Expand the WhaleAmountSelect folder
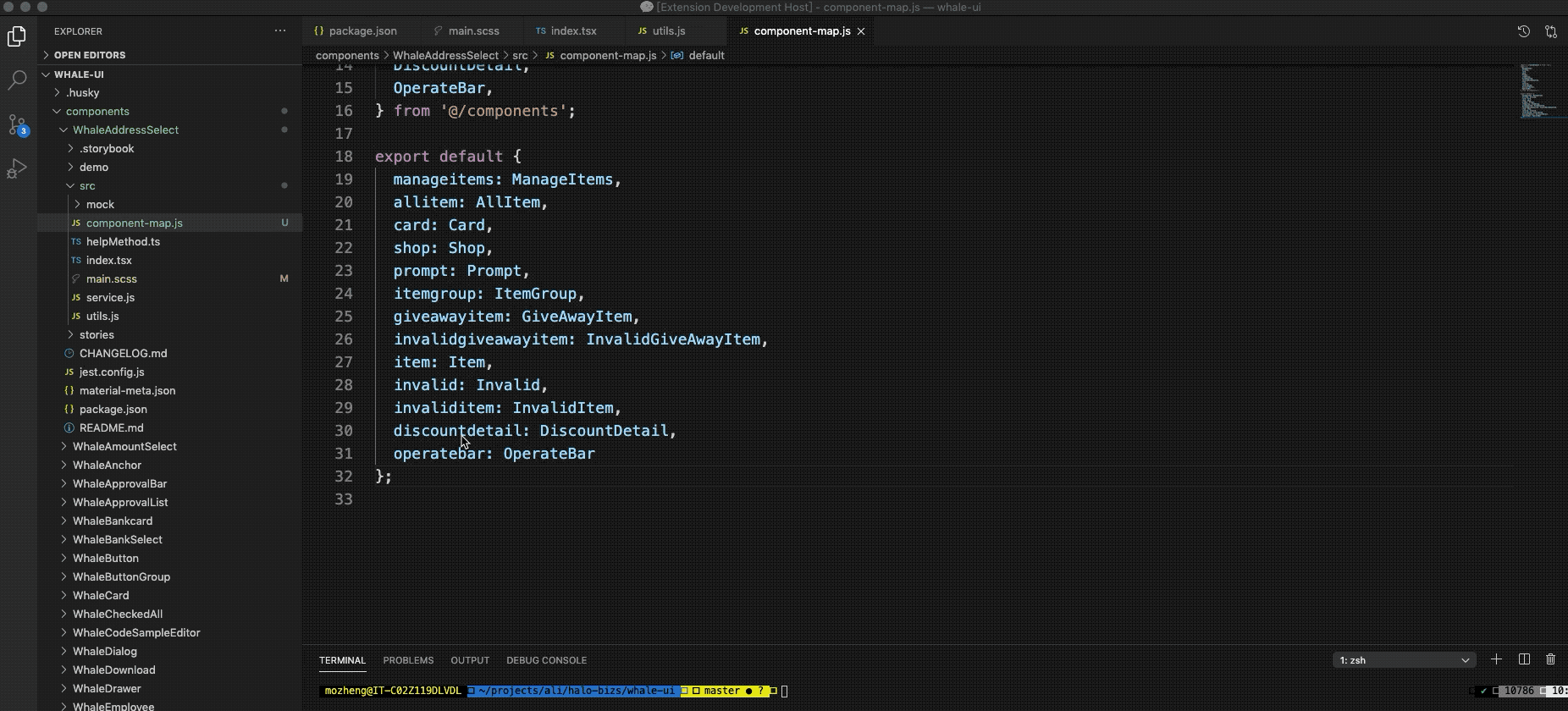1568x711 pixels. click(x=169, y=447)
